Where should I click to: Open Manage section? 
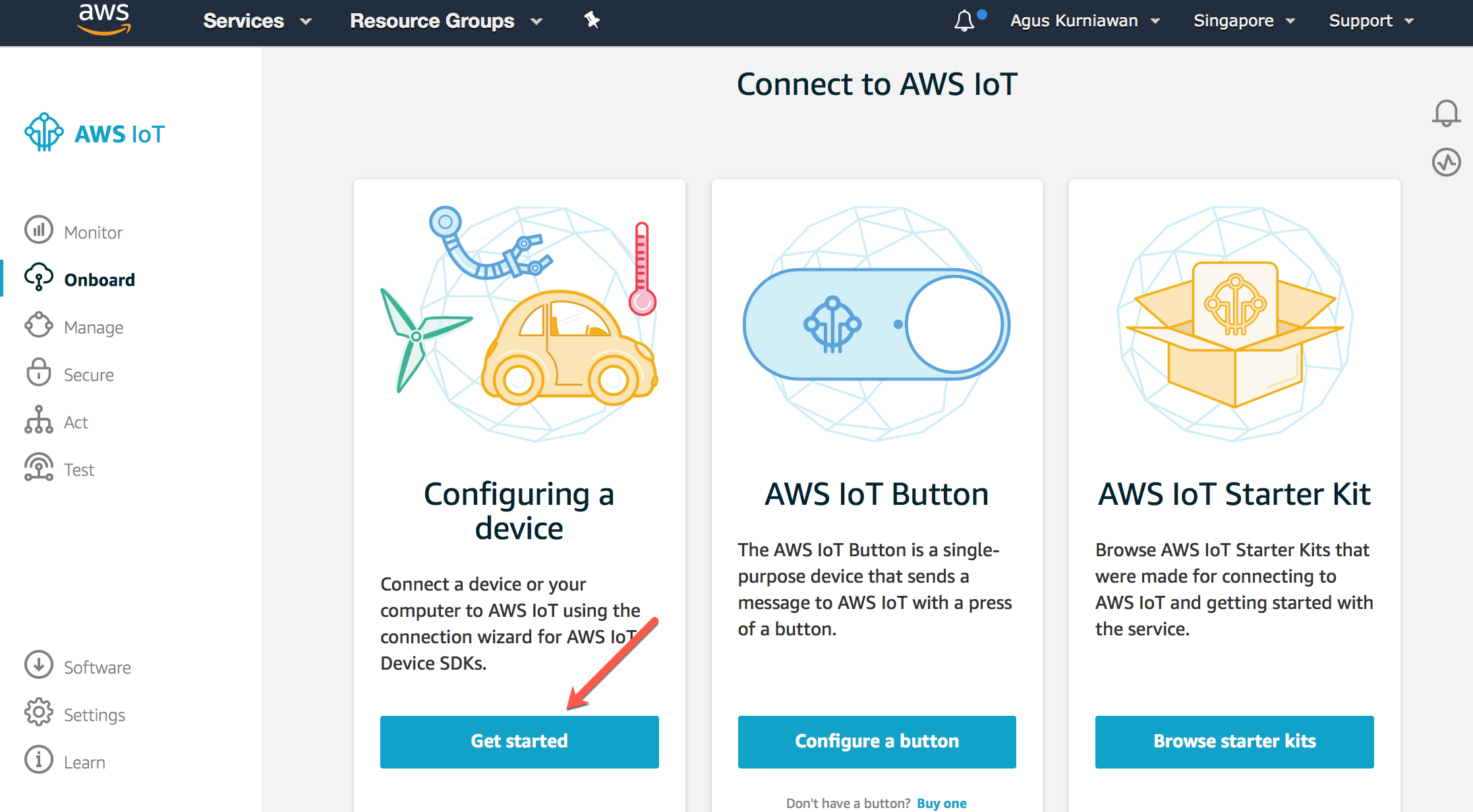click(x=94, y=327)
